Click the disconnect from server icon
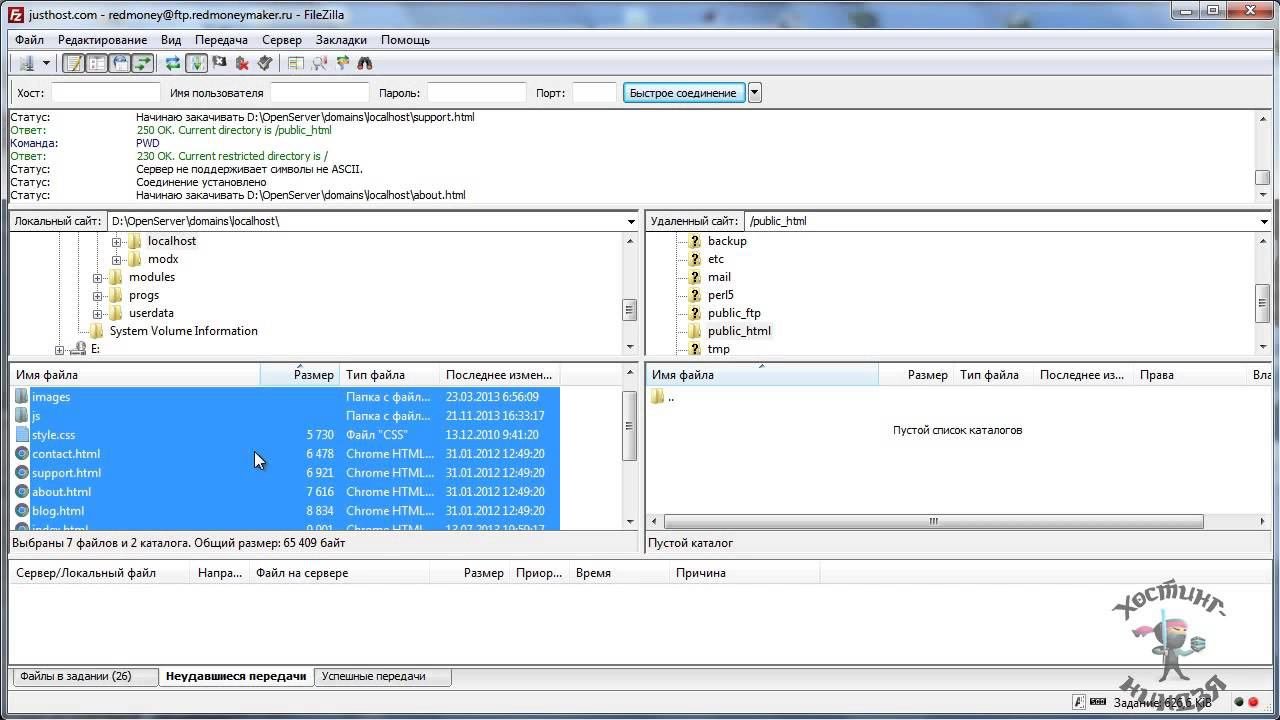 (242, 63)
